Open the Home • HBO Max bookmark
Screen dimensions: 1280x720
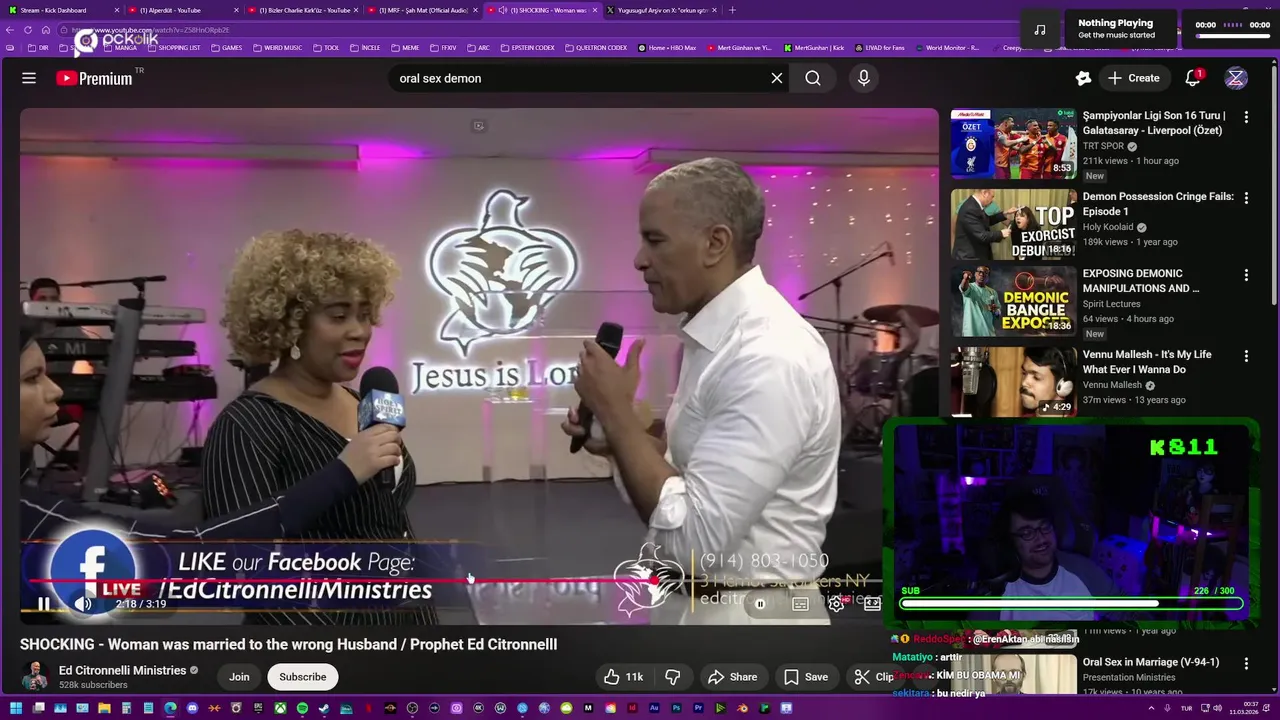tap(667, 48)
